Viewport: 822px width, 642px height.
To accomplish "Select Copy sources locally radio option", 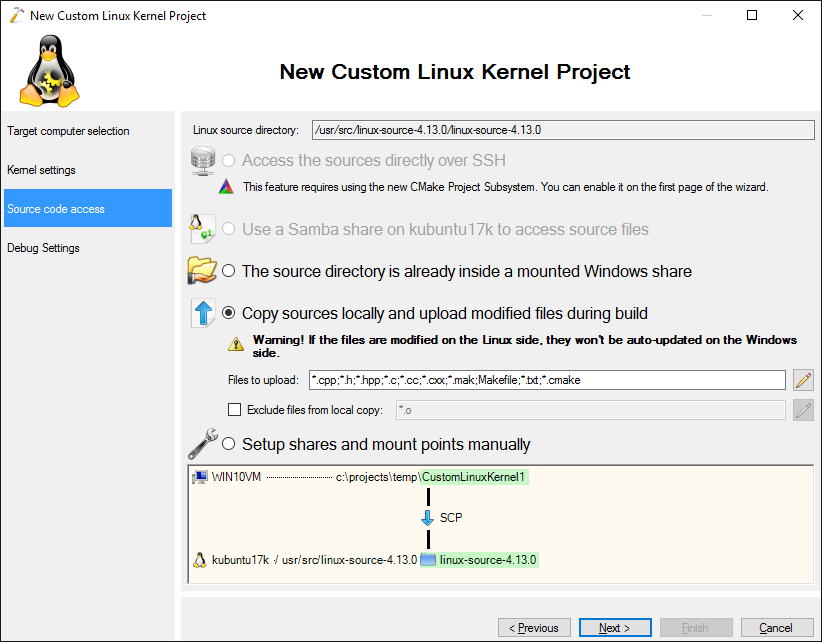I will (x=229, y=313).
